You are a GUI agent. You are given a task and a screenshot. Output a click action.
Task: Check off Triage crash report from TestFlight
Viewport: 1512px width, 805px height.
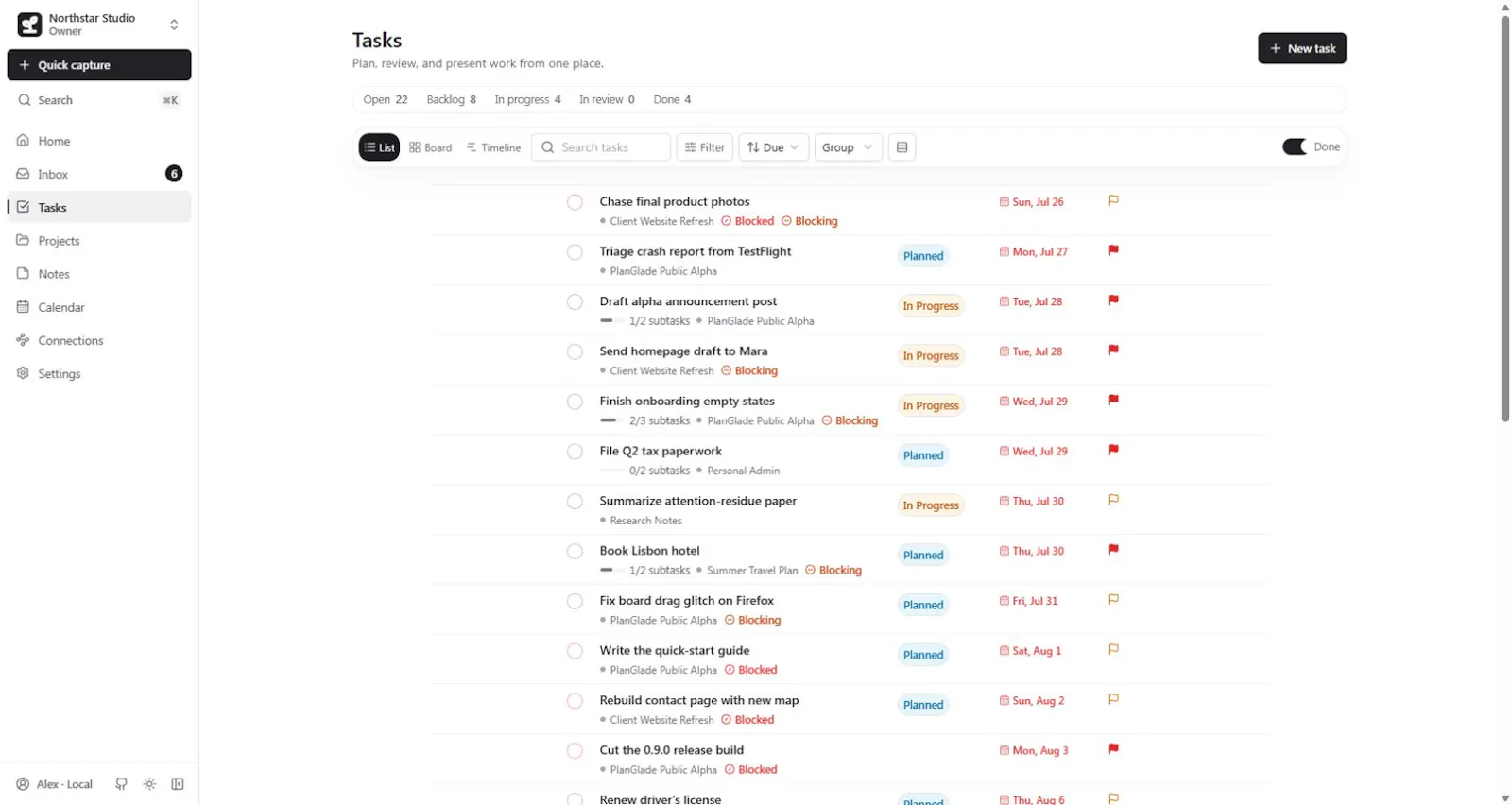(575, 252)
